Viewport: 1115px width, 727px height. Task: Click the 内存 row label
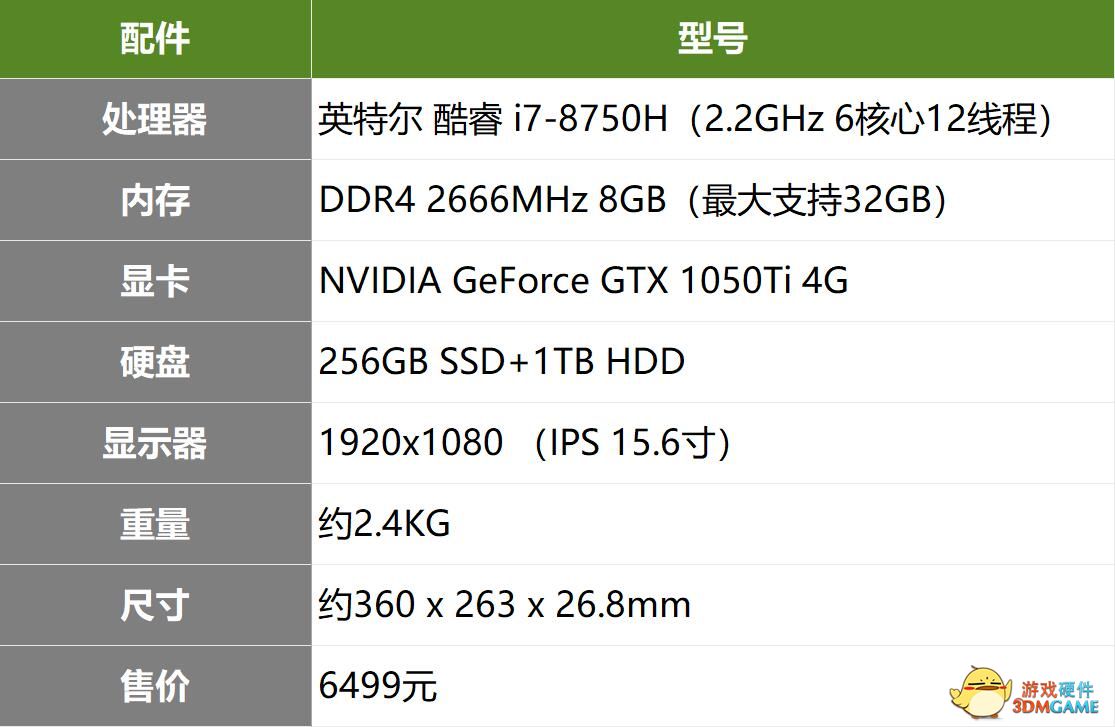click(155, 200)
